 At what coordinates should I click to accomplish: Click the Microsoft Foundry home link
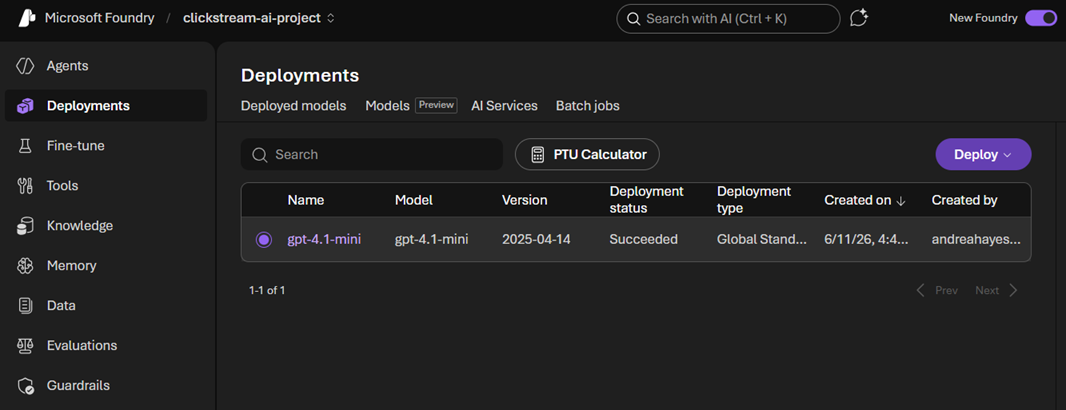pyautogui.click(x=99, y=18)
